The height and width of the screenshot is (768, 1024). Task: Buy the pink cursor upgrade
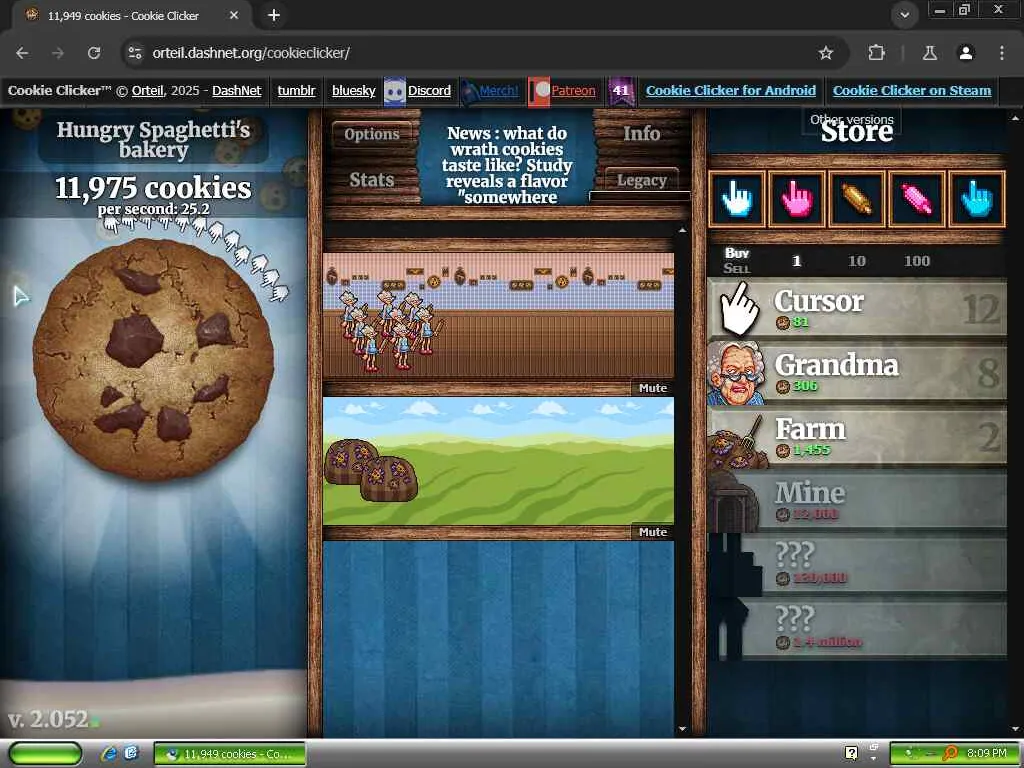tap(797, 199)
